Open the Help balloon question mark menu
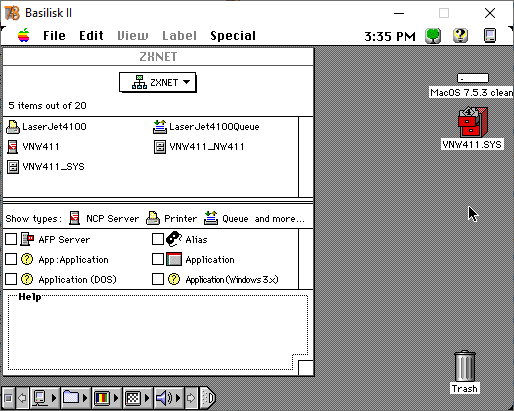The image size is (514, 411). (x=460, y=36)
